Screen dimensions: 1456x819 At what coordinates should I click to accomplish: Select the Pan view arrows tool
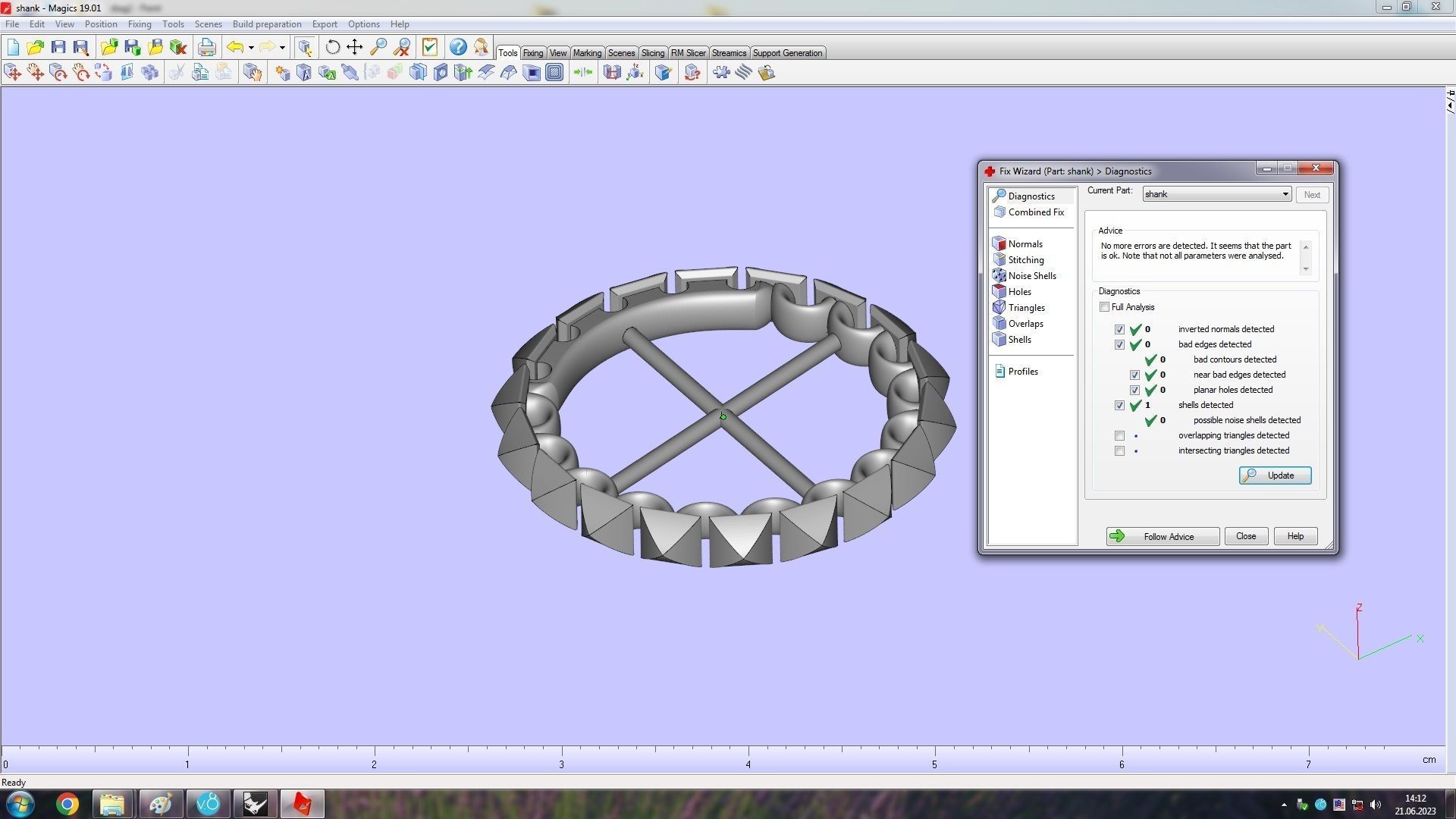[354, 47]
